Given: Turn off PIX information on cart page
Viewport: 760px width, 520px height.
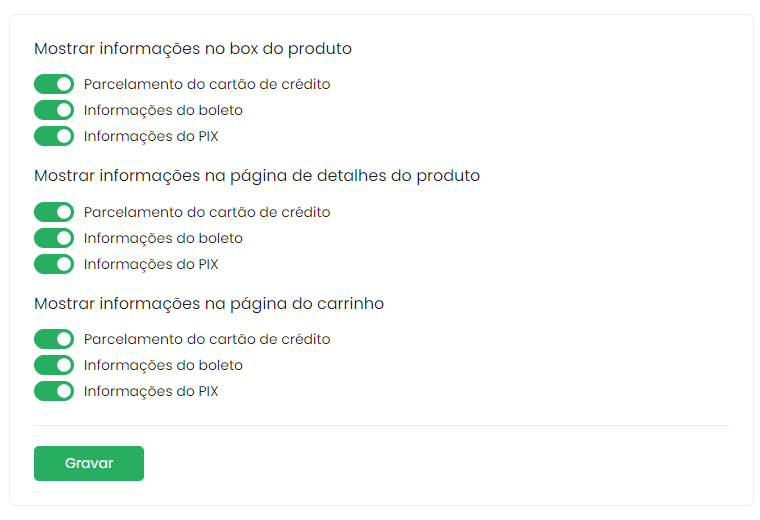Looking at the screenshot, I should click(x=54, y=391).
